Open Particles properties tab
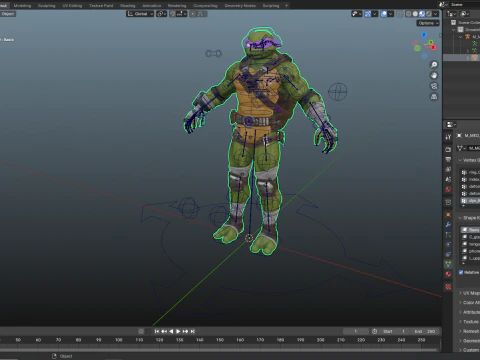The width and height of the screenshot is (480, 360). 448,235
